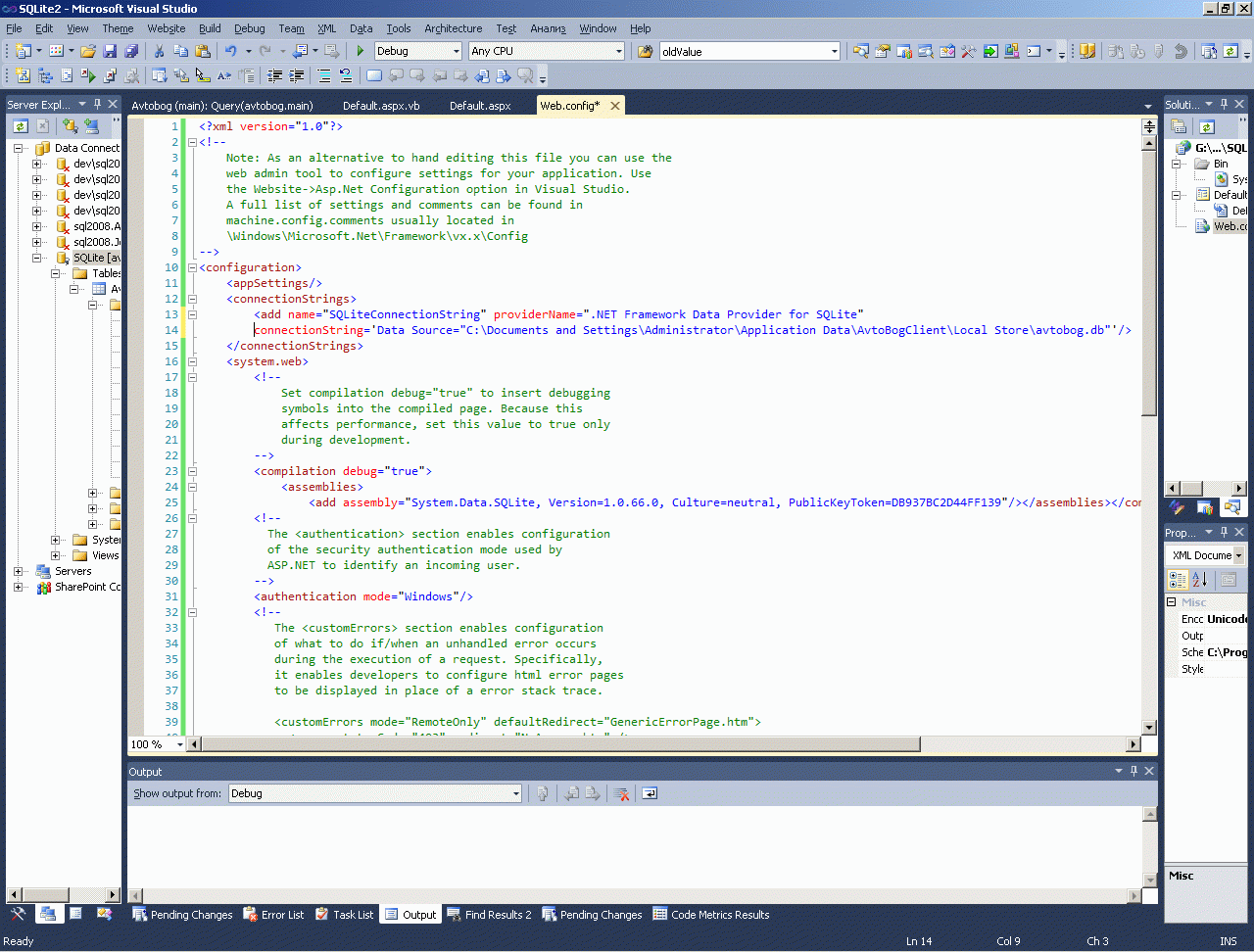This screenshot has width=1254, height=952.
Task: Click the Cut scissors icon
Action: tap(159, 51)
